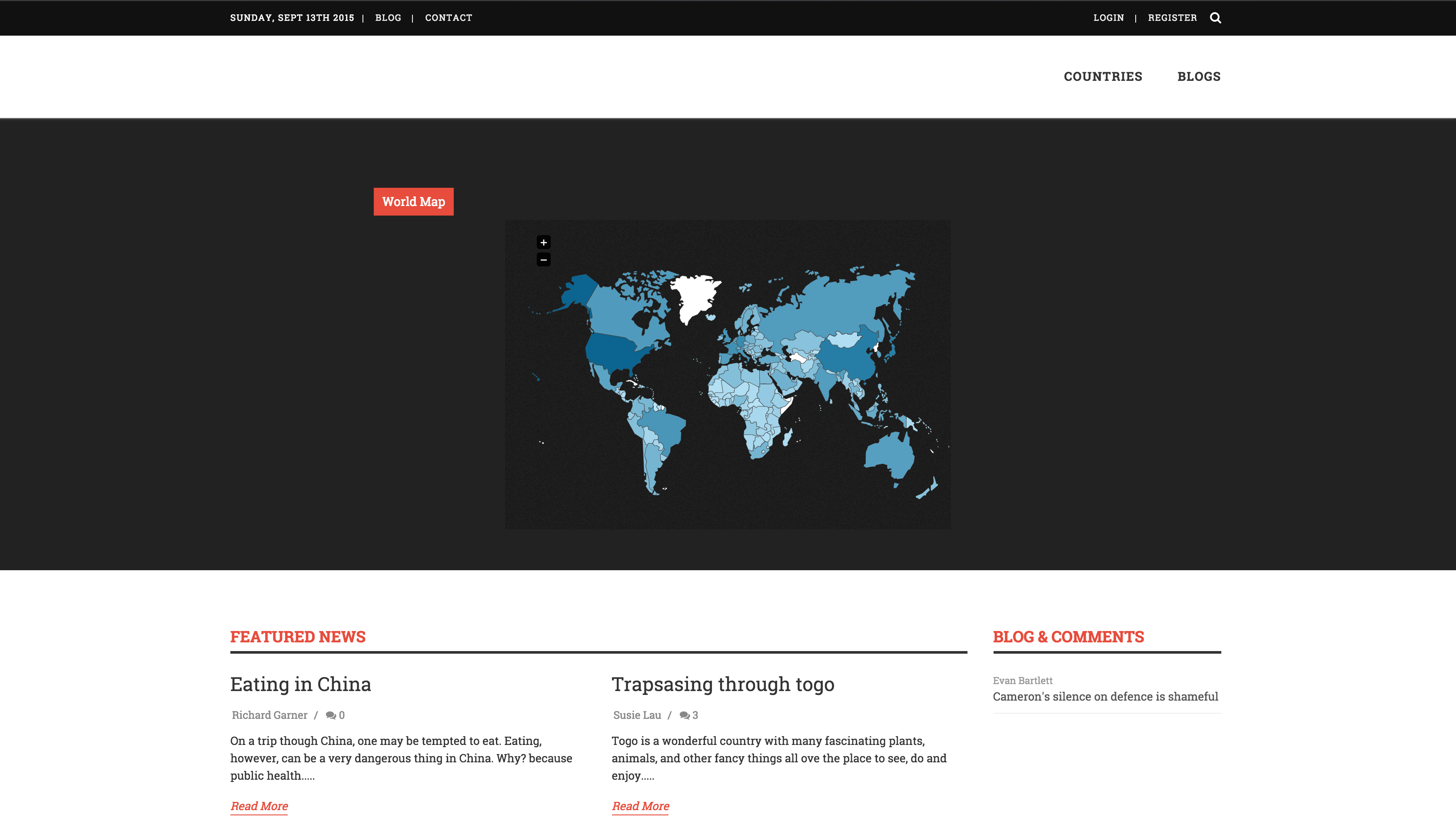The width and height of the screenshot is (1456, 831).
Task: Zoom in on the world map
Action: coord(543,242)
